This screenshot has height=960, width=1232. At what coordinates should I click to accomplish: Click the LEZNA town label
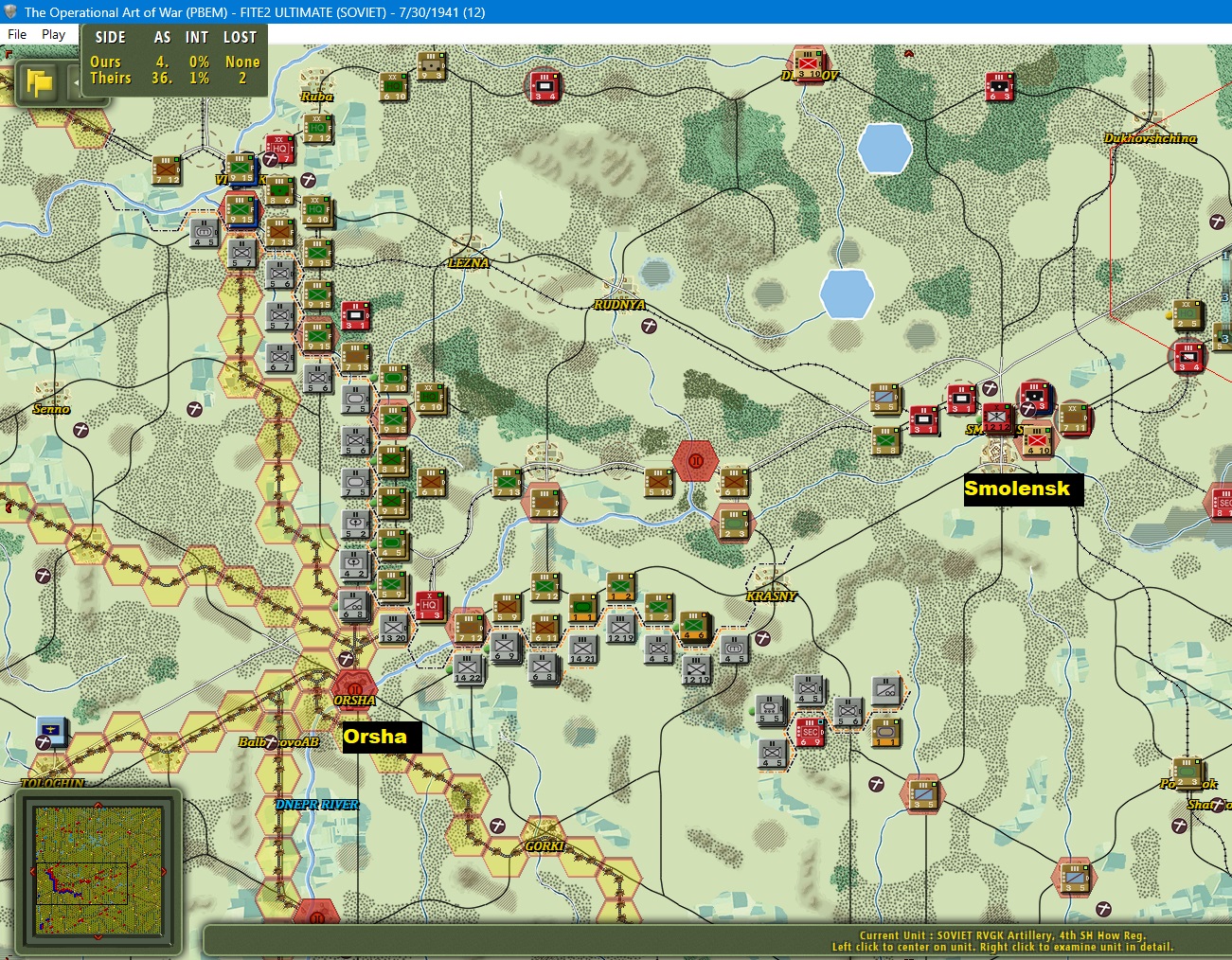(x=469, y=263)
